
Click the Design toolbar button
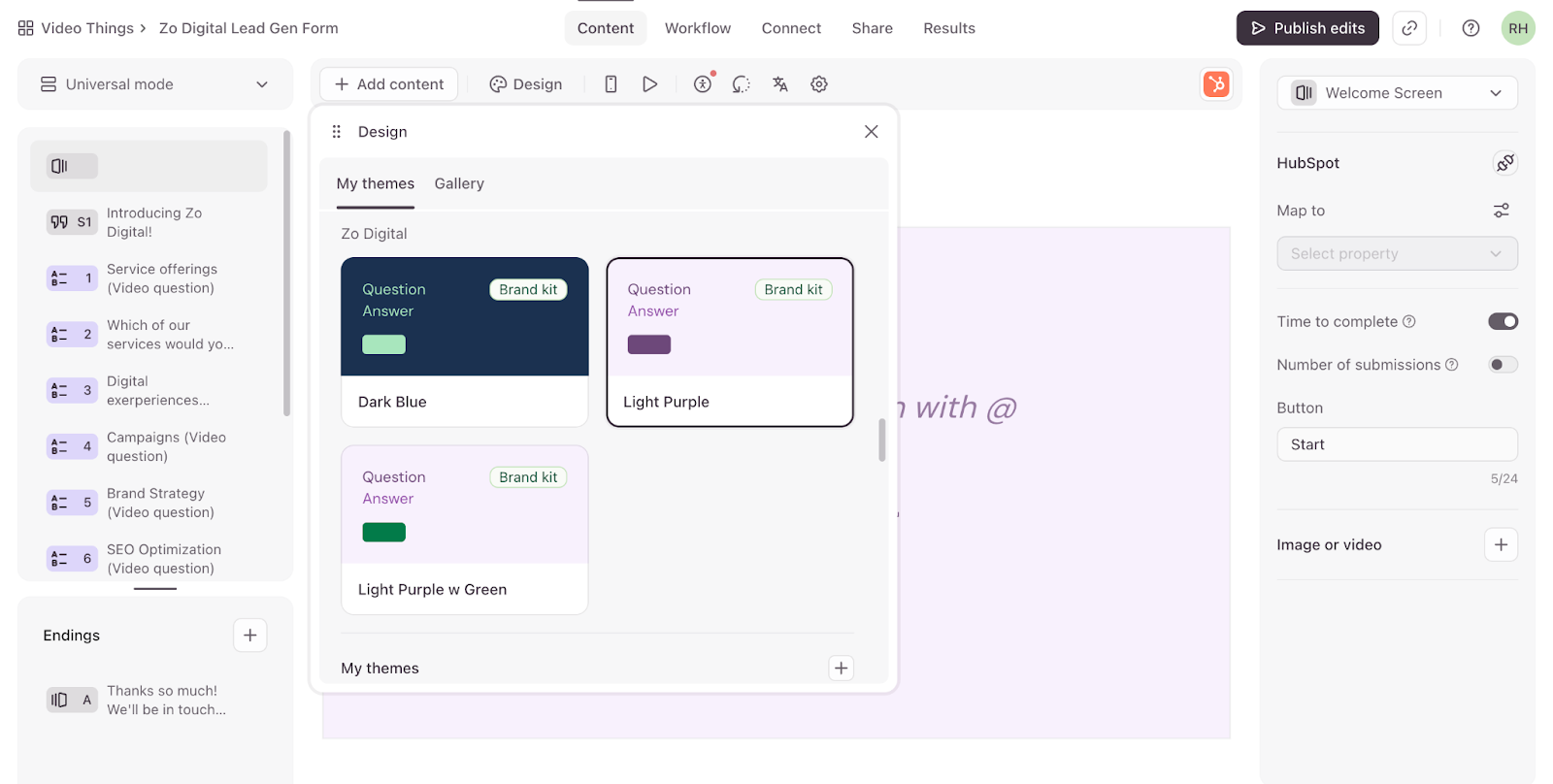point(526,84)
